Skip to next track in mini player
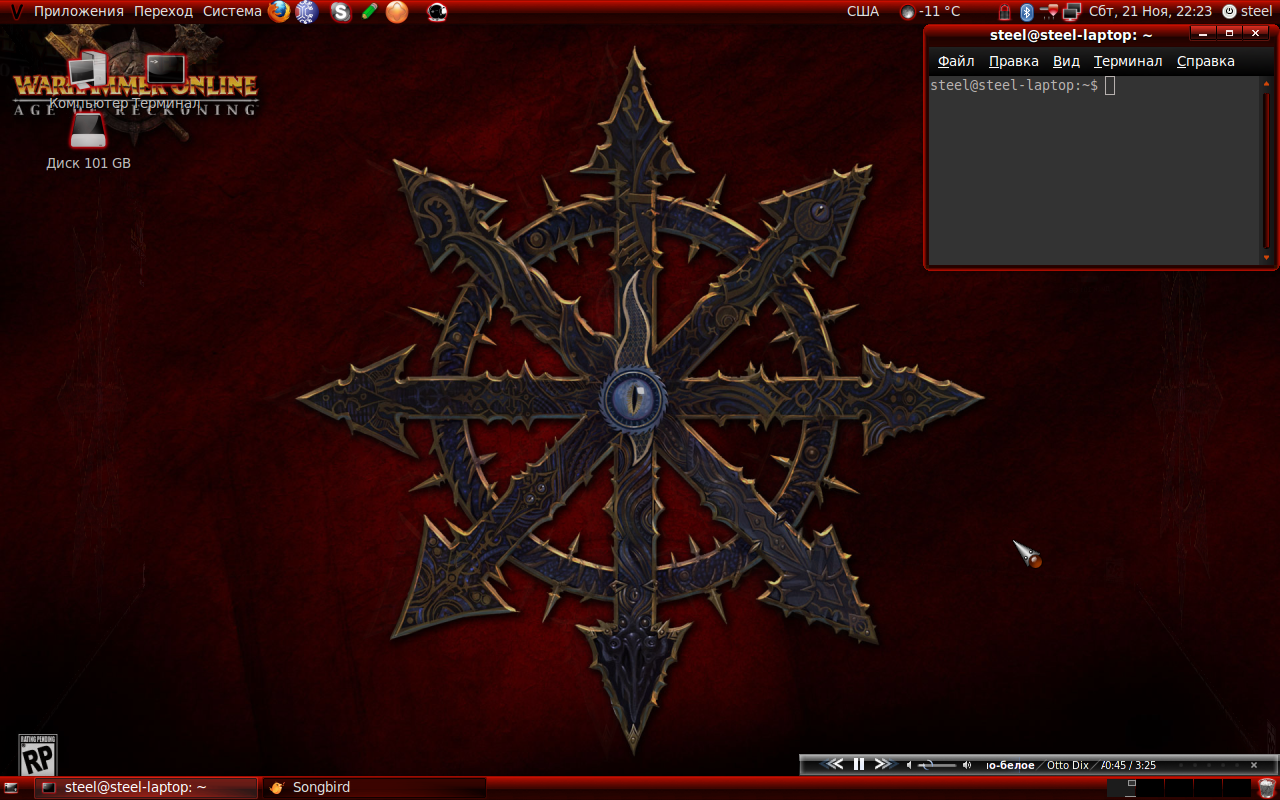Image resolution: width=1280 pixels, height=800 pixels. pyautogui.click(x=882, y=765)
